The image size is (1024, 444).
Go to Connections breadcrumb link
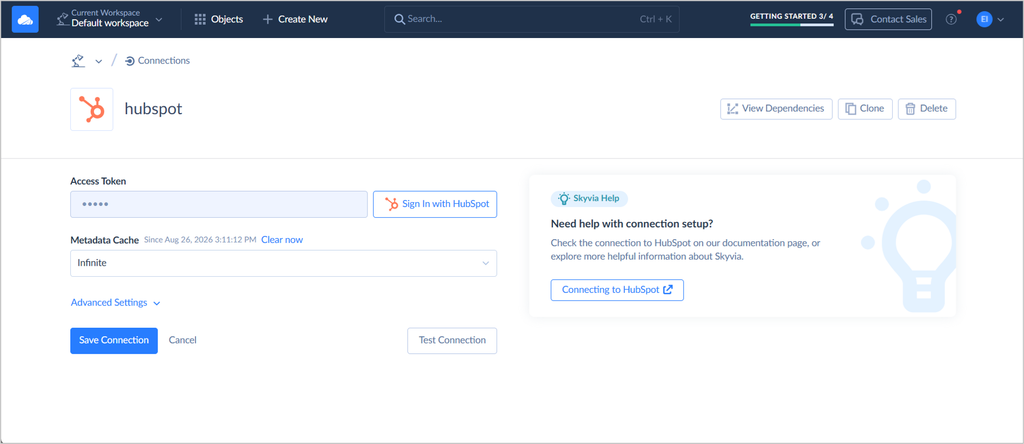(157, 61)
